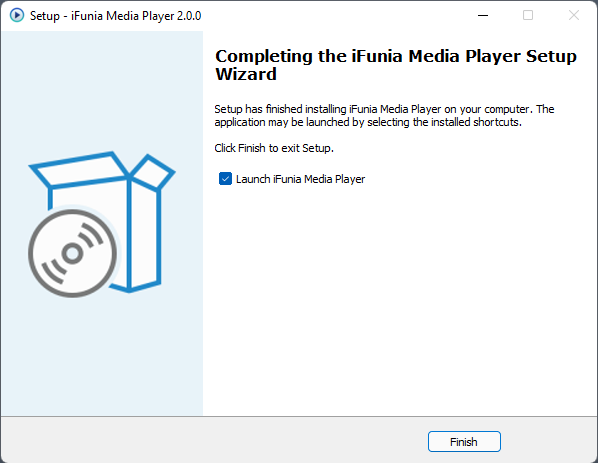Viewport: 598px width, 463px height.
Task: Click the "Completing the iFunia Media Player" heading
Action: [395, 56]
